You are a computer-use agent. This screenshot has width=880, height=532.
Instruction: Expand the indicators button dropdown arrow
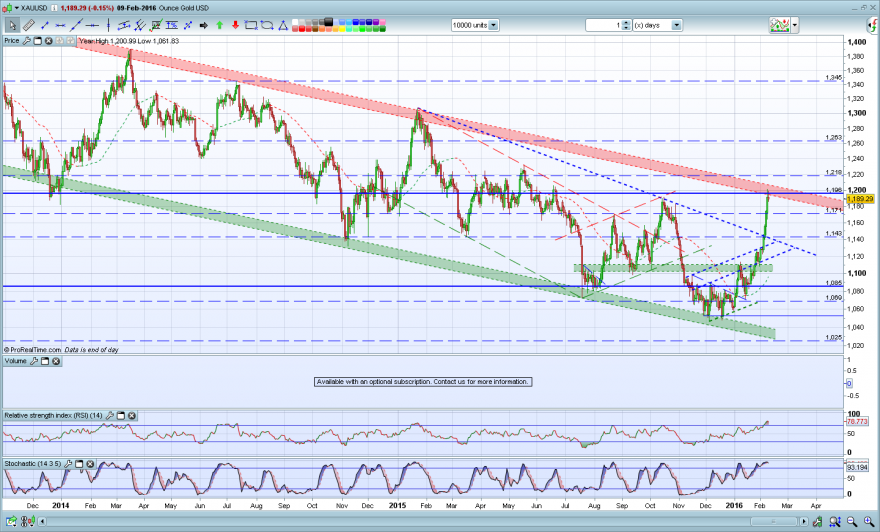click(x=795, y=25)
